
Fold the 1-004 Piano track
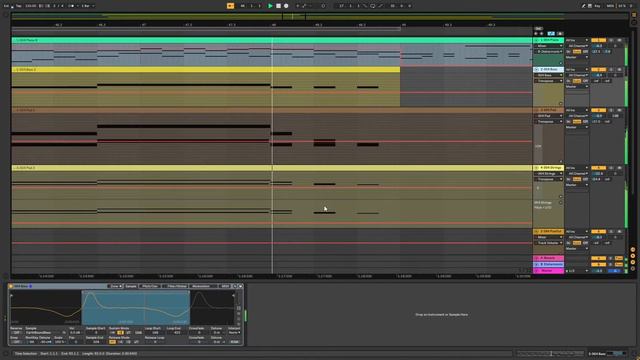click(x=537, y=40)
